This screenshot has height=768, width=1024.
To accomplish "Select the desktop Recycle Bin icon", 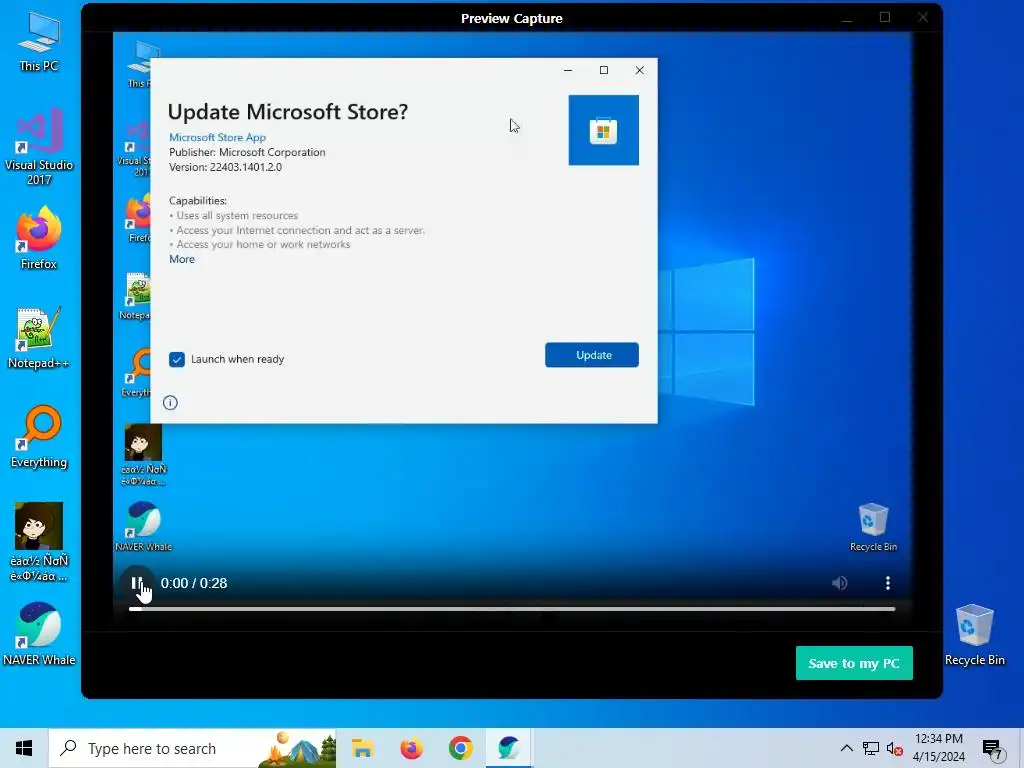I will pyautogui.click(x=974, y=635).
